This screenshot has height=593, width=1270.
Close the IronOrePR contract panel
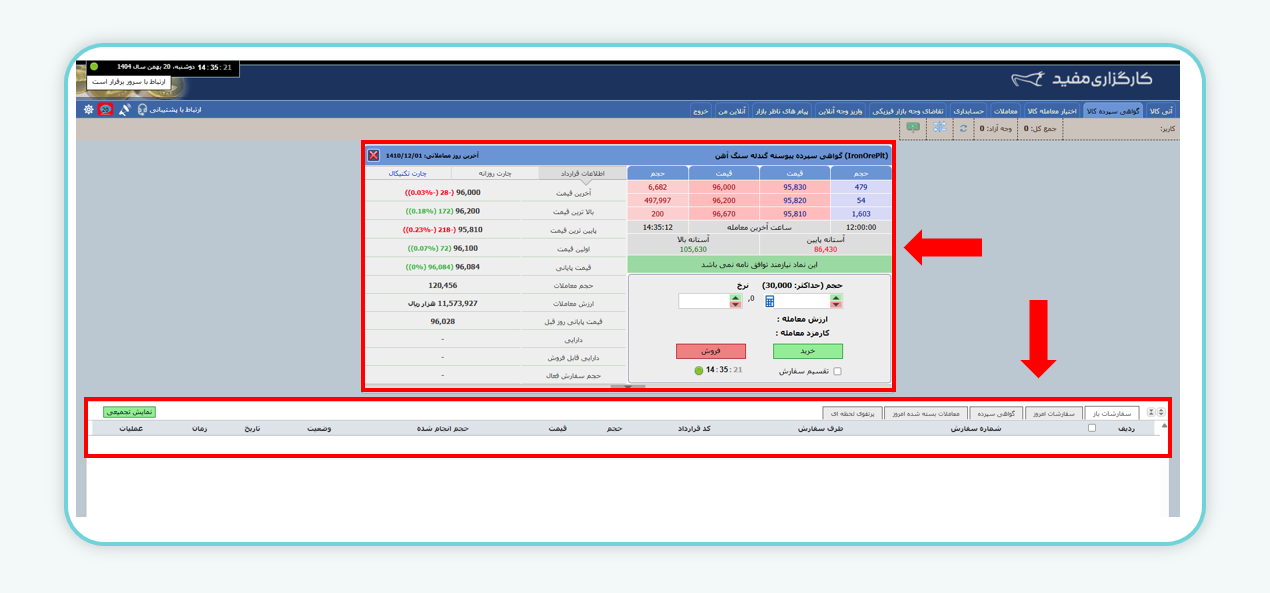[x=373, y=156]
